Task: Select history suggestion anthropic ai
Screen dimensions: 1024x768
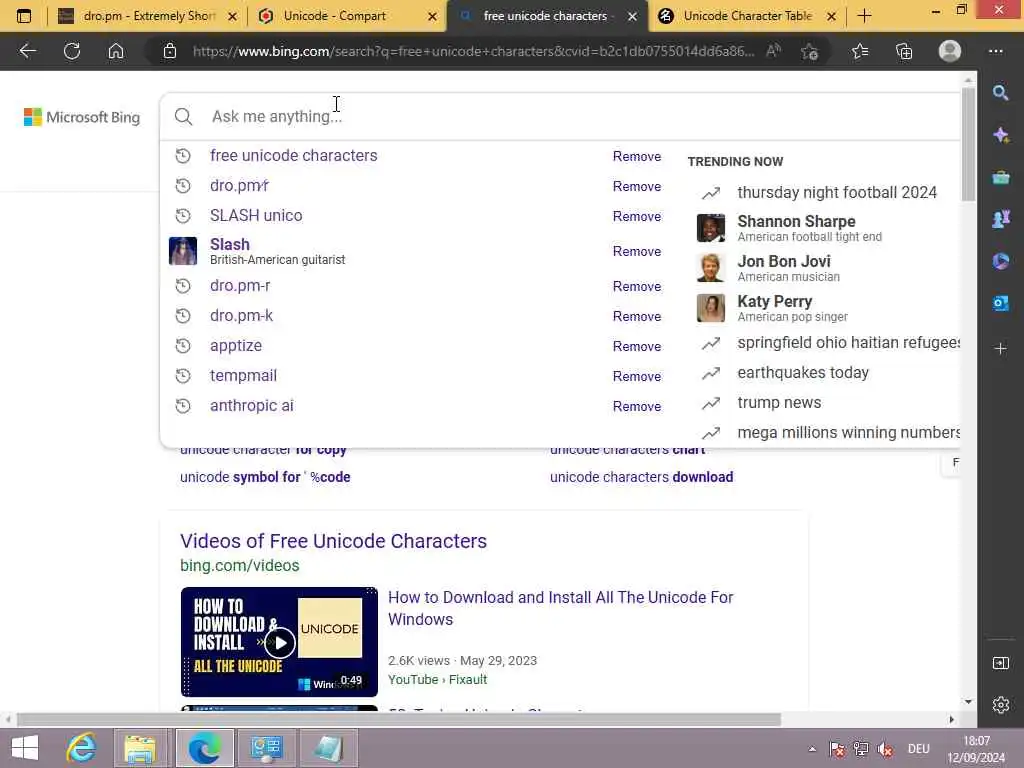Action: coord(251,406)
